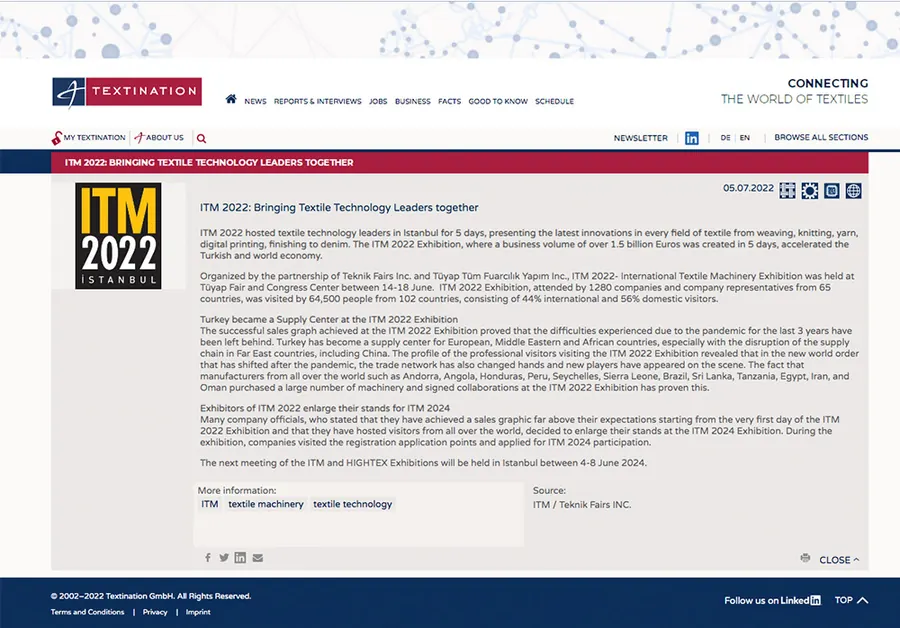Click the 'More information:' label
Image resolution: width=900 pixels, height=628 pixels.
pyautogui.click(x=237, y=490)
